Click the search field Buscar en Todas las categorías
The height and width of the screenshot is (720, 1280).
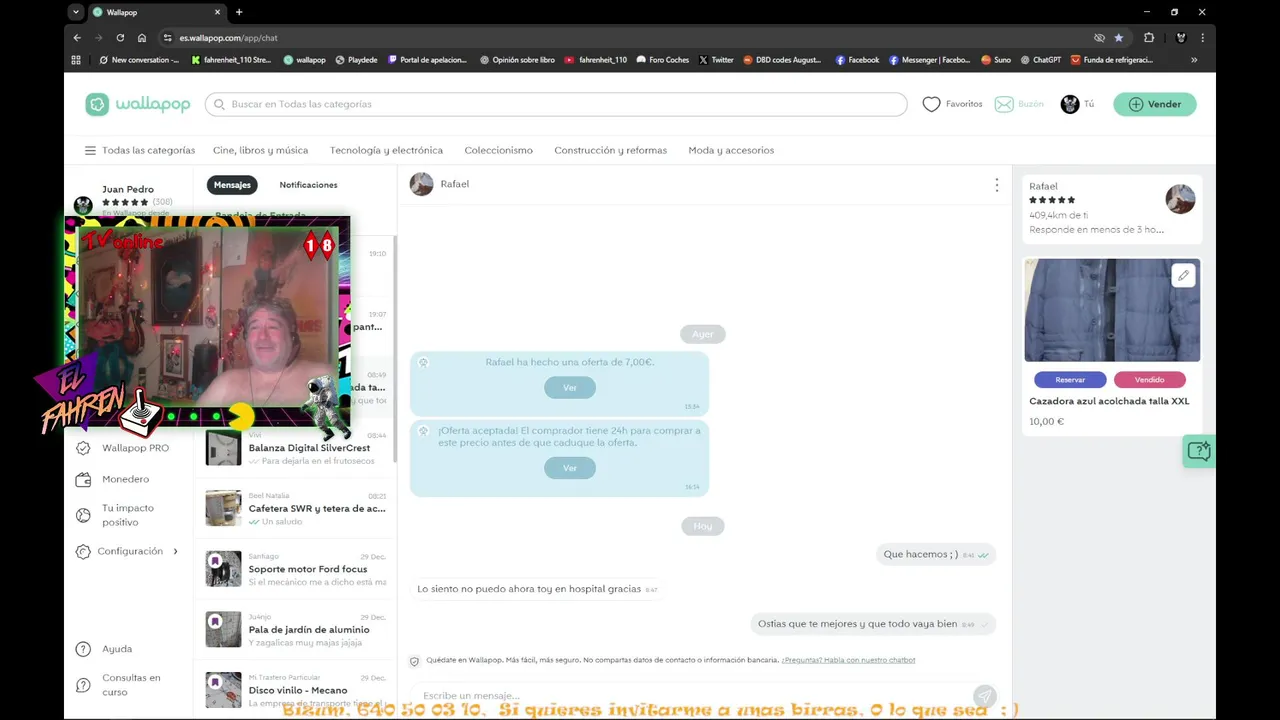click(x=556, y=104)
